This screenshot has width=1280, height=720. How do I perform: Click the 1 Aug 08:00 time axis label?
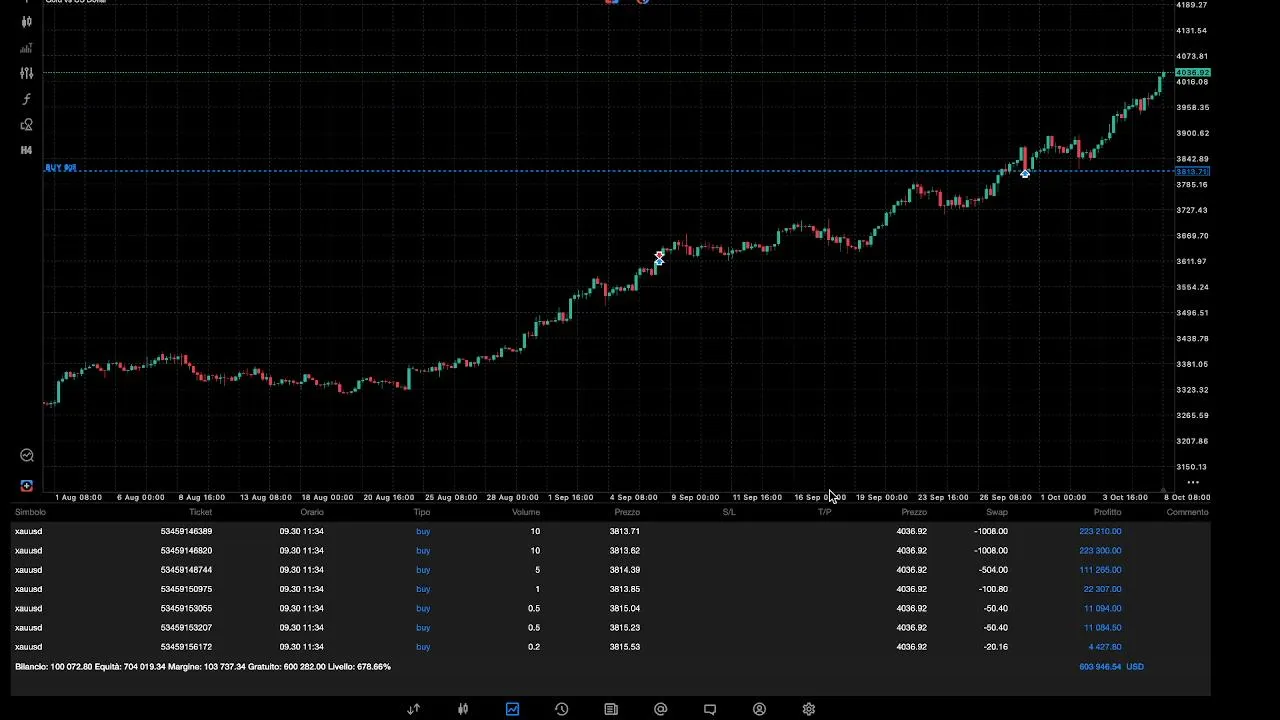tap(78, 497)
